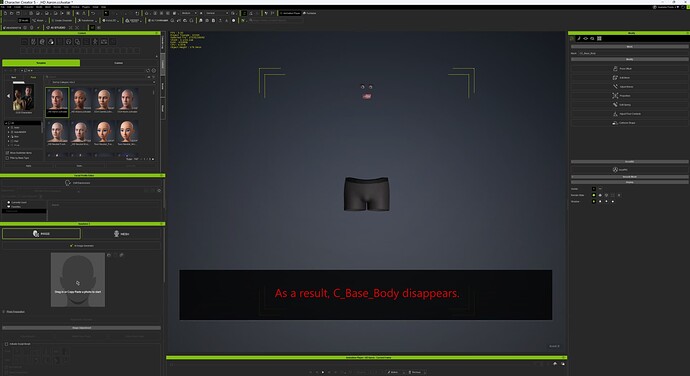Toggle the first Render State option
Viewport: 690px width, 376px height.
click(594, 195)
